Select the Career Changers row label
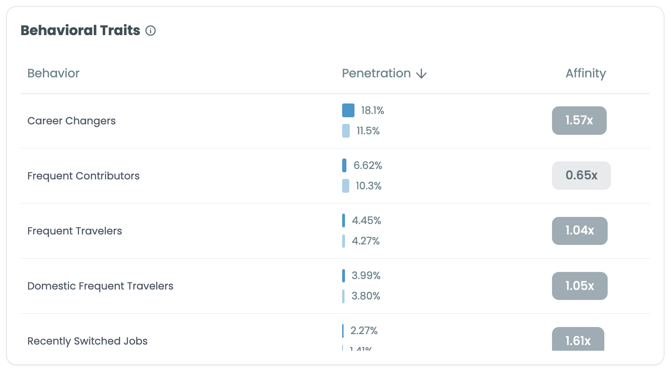 (71, 121)
